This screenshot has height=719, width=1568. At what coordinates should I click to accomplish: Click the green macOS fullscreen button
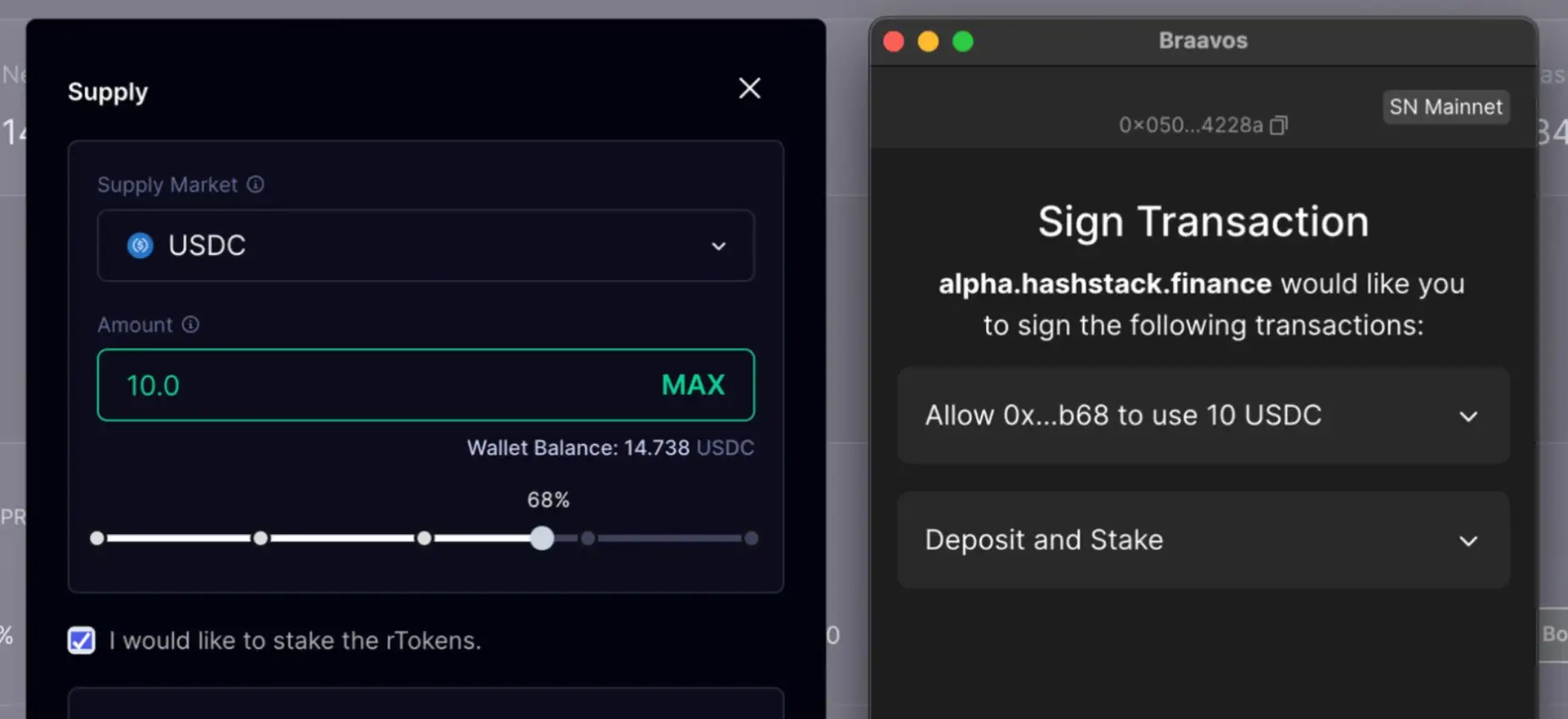pyautogui.click(x=962, y=42)
